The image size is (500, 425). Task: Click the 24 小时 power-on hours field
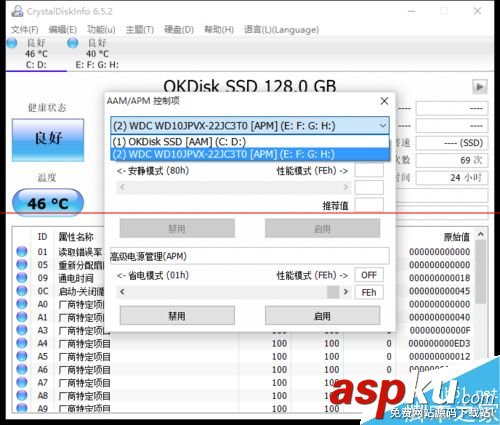click(452, 178)
